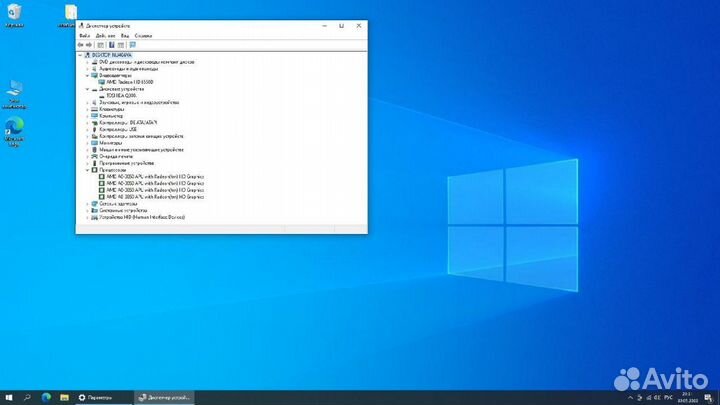Open the Вид menu
Screen dimensions: 720x405
pos(125,35)
